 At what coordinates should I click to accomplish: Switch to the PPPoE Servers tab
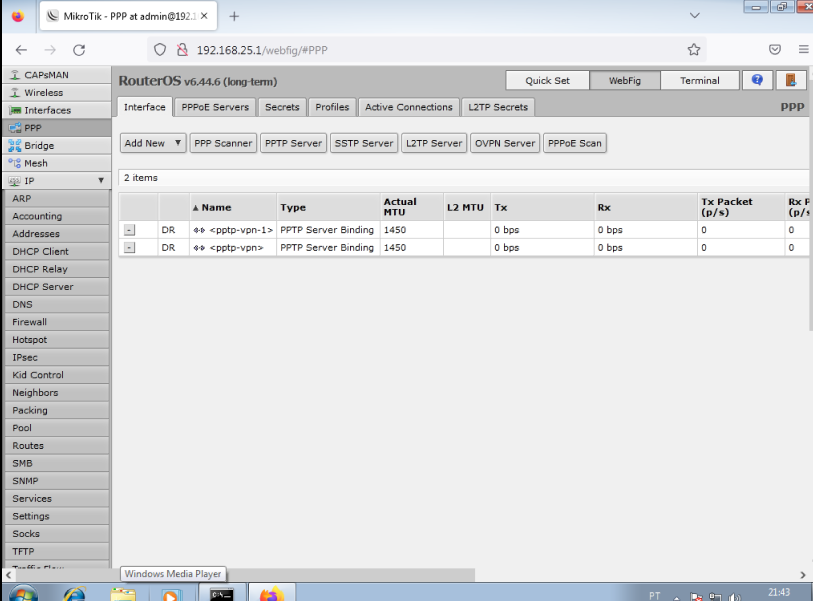tap(215, 107)
